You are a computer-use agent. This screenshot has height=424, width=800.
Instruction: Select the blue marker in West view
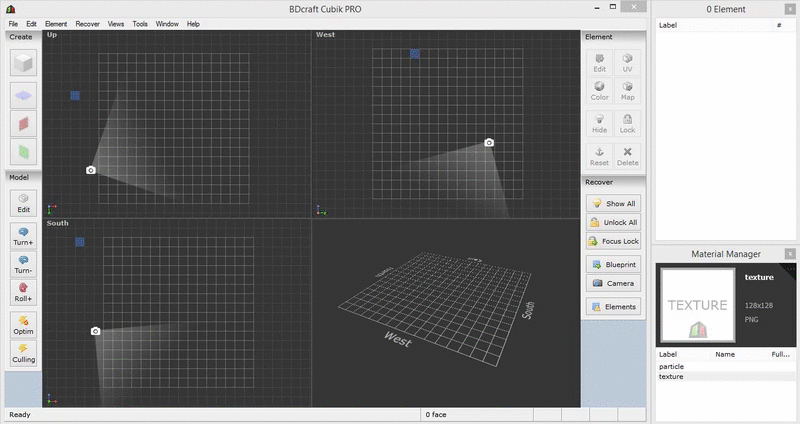click(415, 54)
